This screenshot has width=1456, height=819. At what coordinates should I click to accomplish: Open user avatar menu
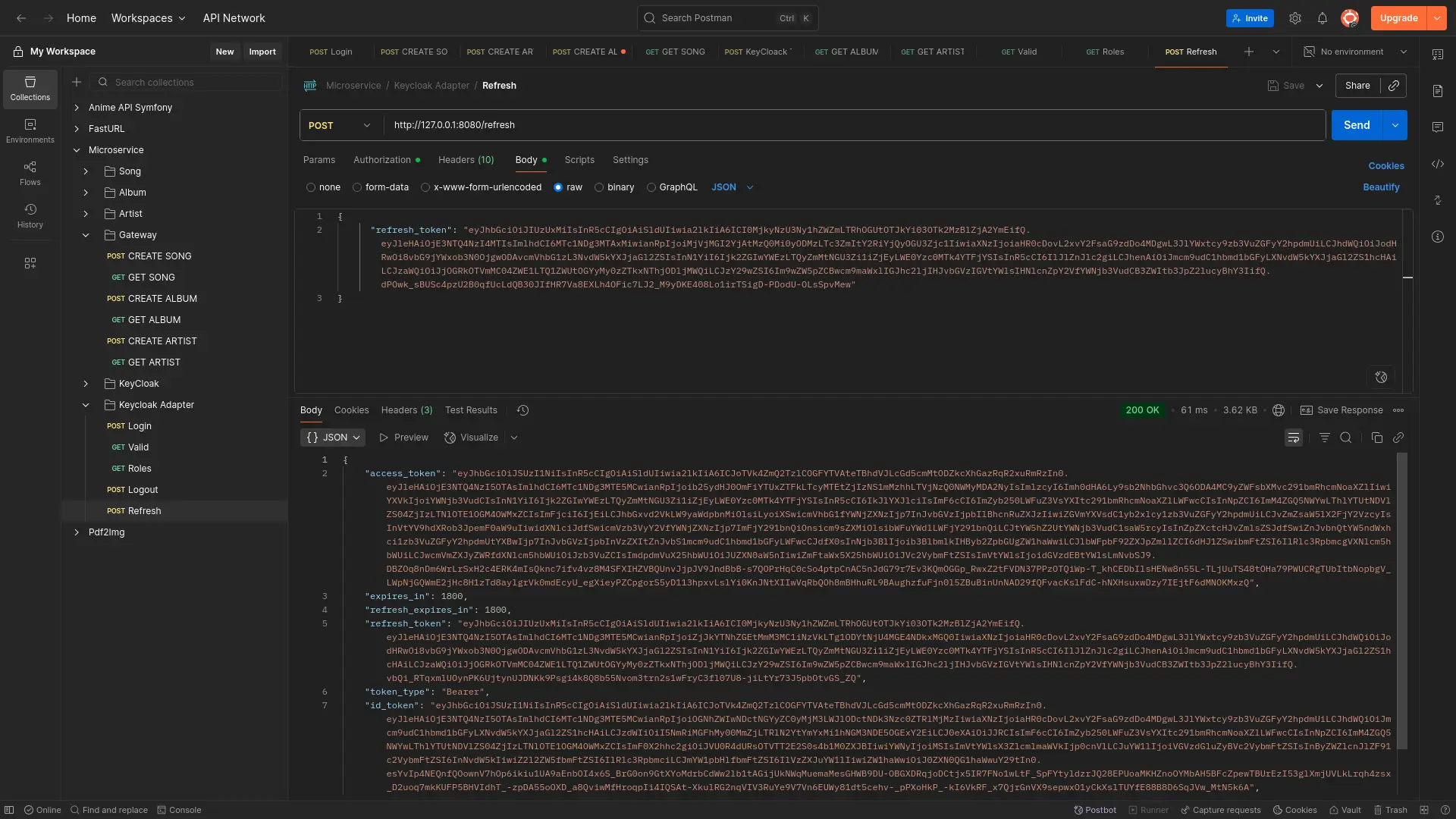coord(1350,18)
